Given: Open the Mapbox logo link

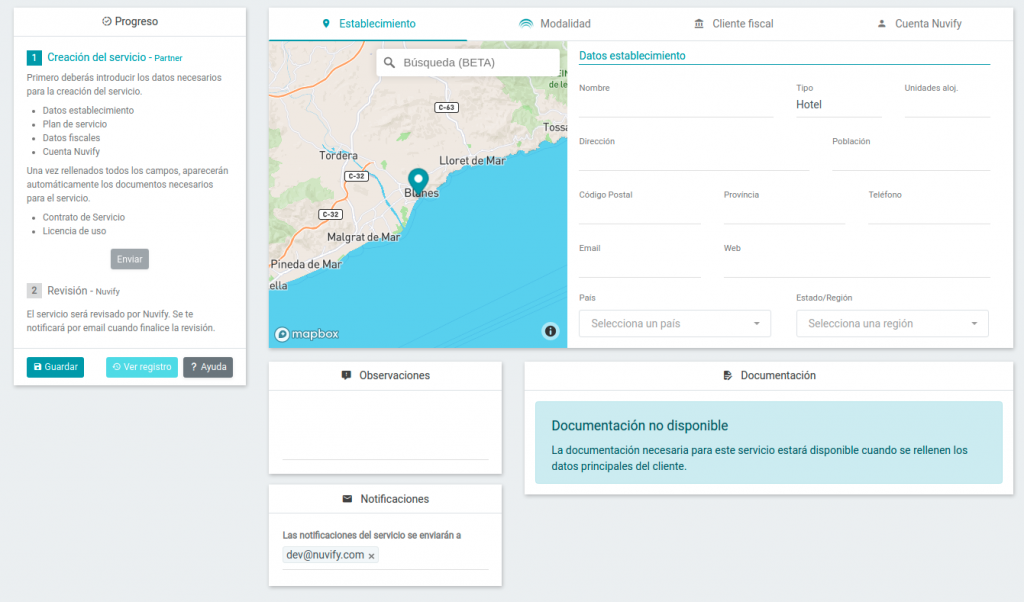Looking at the screenshot, I should click(307, 334).
